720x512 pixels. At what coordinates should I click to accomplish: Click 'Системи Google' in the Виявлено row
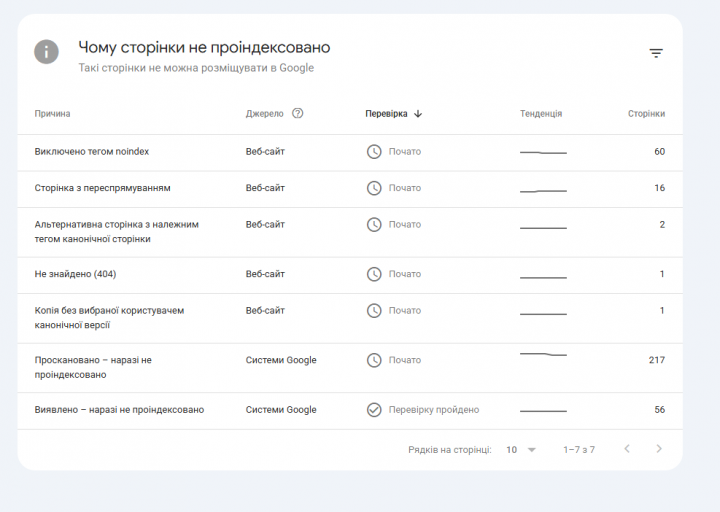281,410
